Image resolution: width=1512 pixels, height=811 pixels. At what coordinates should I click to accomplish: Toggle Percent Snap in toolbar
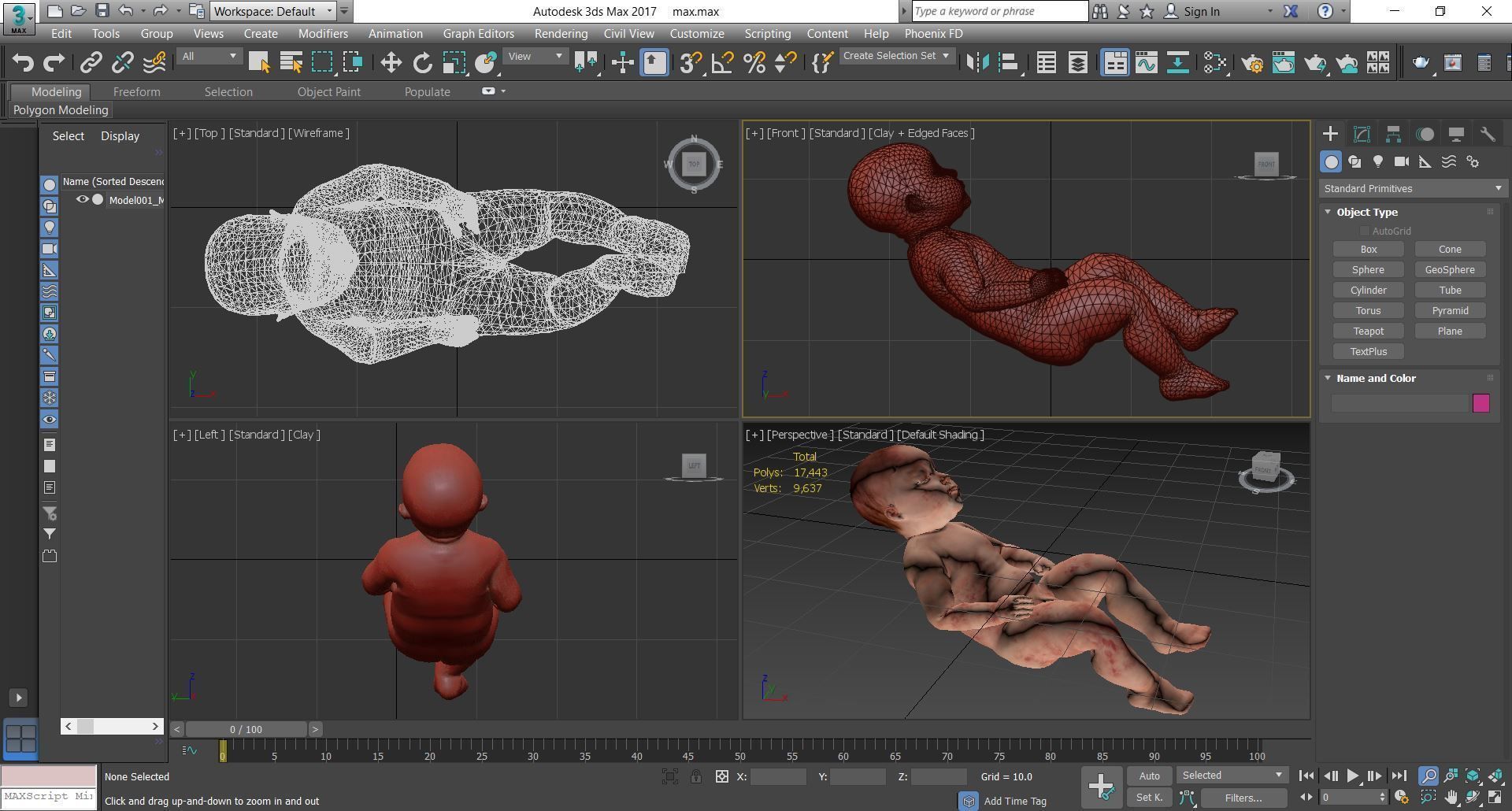coord(754,63)
